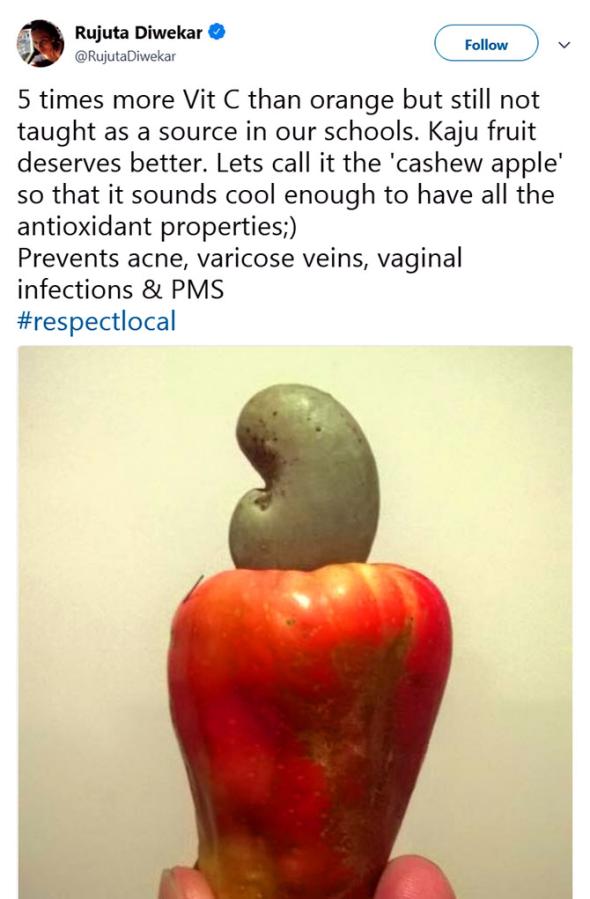Click the 'infections & PMS' text

point(120,290)
